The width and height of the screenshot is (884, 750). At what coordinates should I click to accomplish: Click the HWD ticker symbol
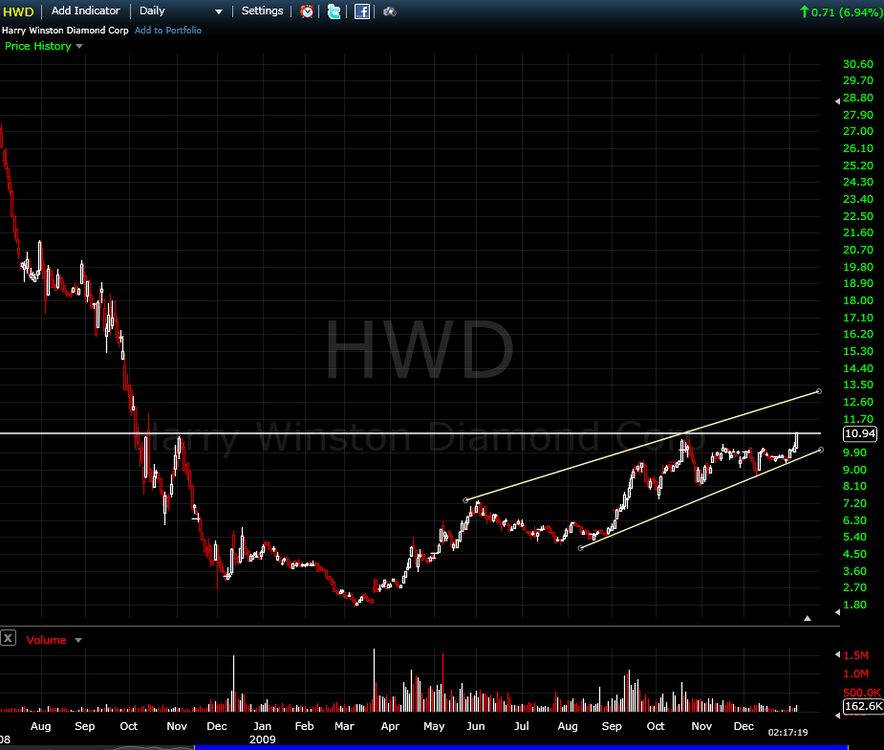(19, 12)
